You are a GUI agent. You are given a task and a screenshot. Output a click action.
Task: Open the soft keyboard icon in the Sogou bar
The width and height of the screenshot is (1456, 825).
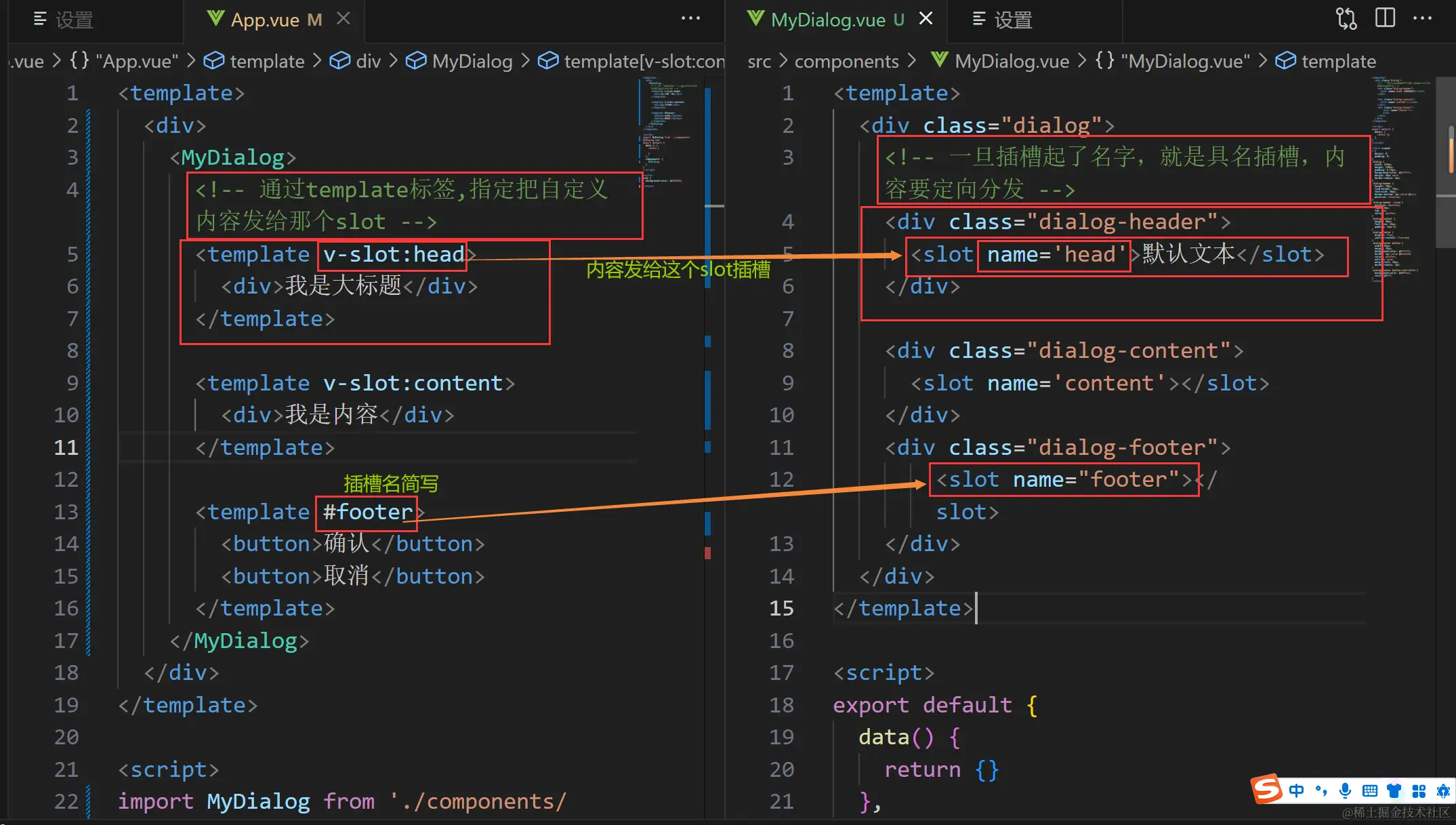1370,790
